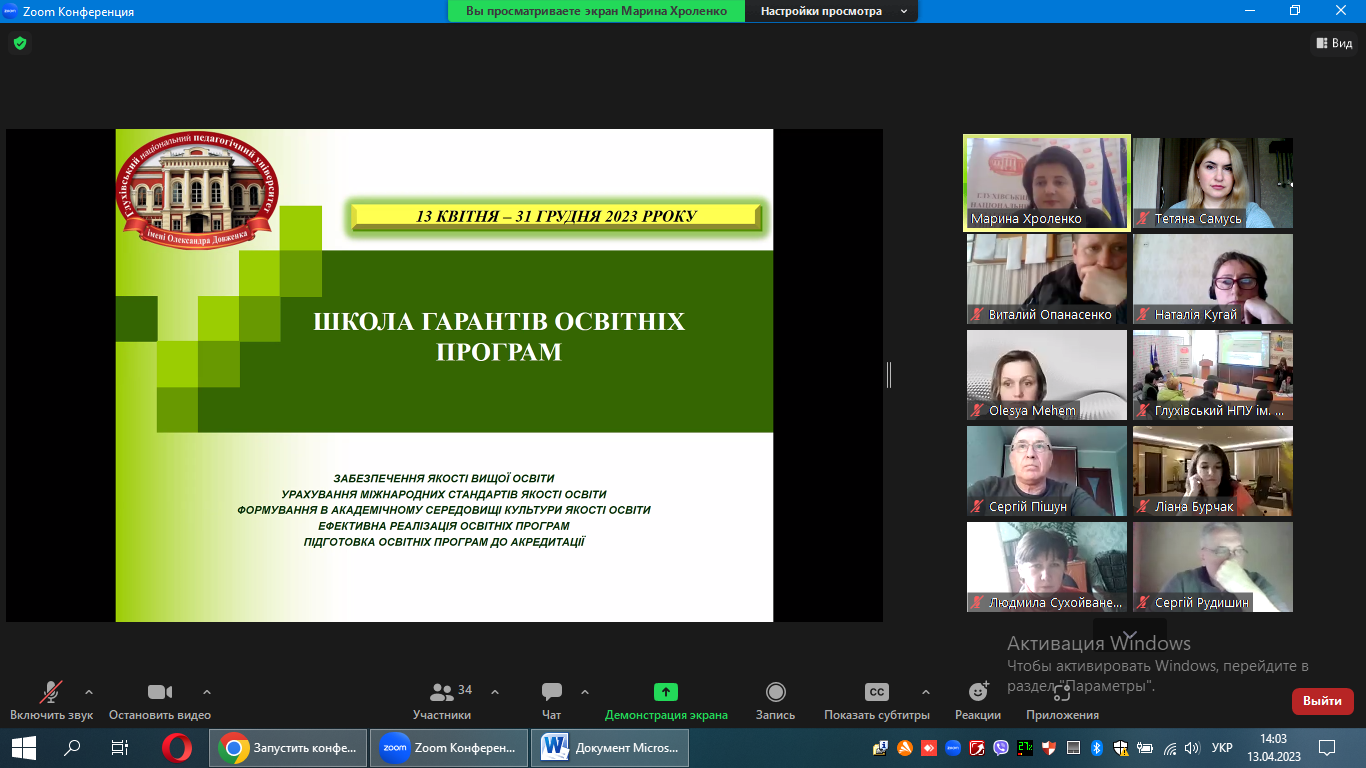The height and width of the screenshot is (768, 1366).
Task: Click the shared slide presentation area
Action: (444, 375)
